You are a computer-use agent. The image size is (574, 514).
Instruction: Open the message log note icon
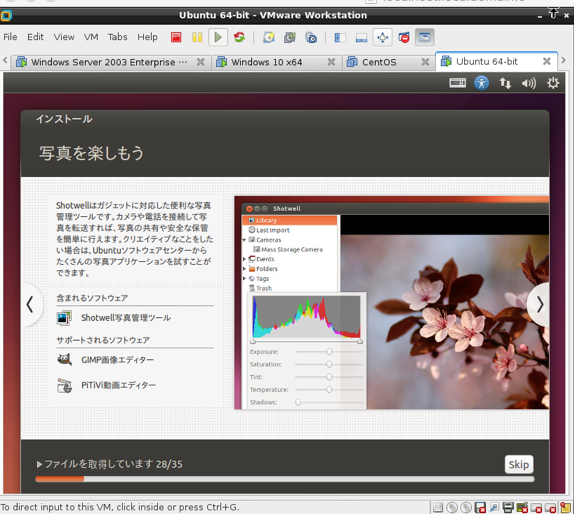coord(566,507)
